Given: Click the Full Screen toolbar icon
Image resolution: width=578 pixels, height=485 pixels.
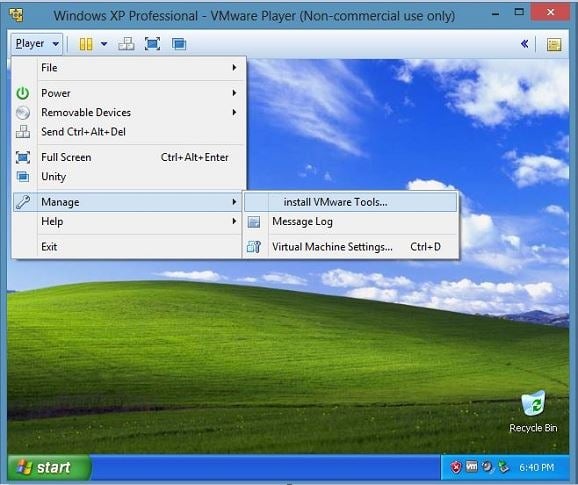Looking at the screenshot, I should tap(152, 44).
